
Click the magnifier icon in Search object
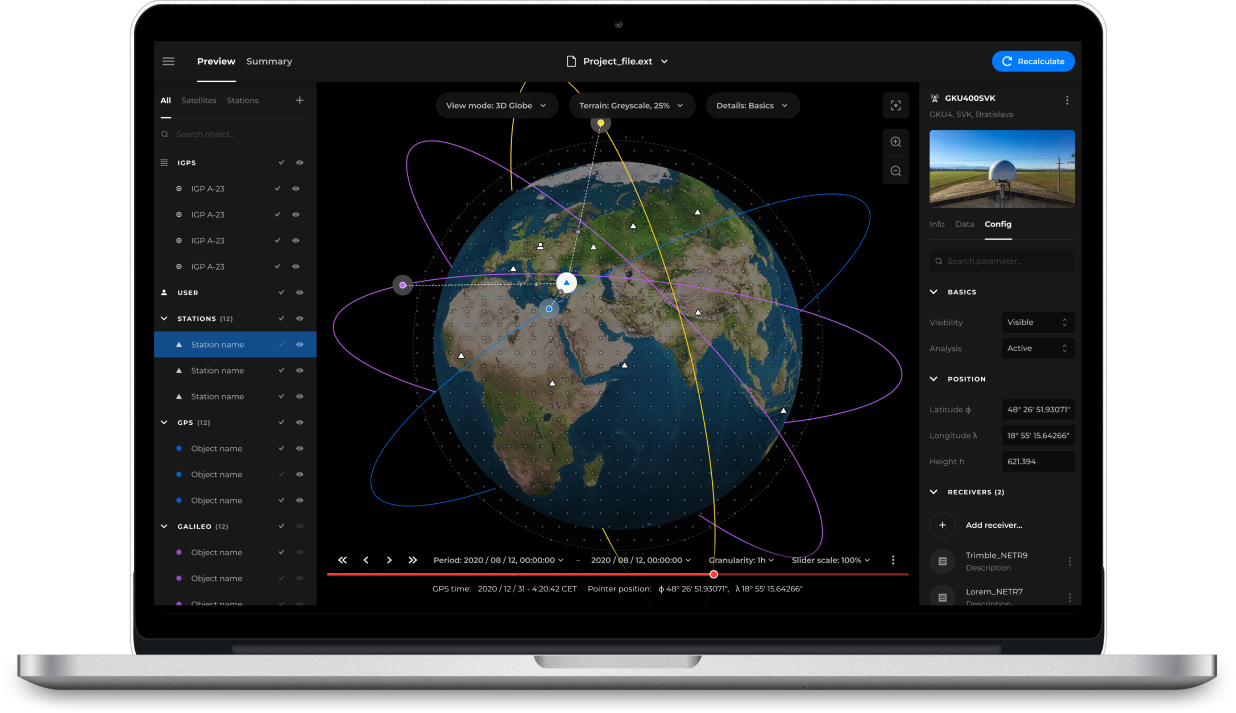pos(165,134)
